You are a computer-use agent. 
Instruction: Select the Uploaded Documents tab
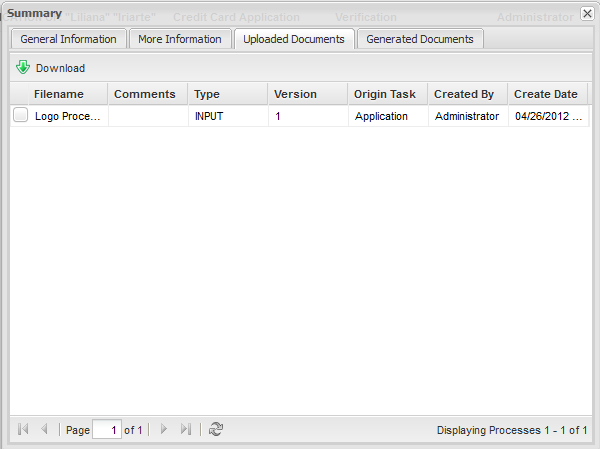click(x=294, y=39)
